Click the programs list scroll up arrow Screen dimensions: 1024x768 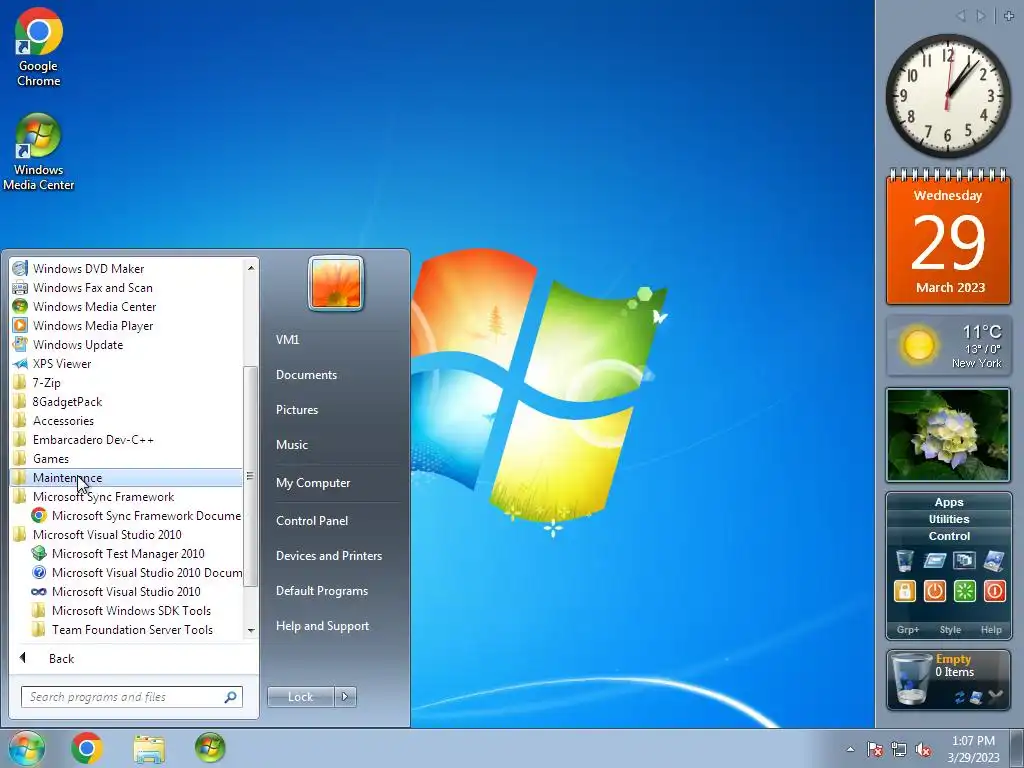point(251,267)
